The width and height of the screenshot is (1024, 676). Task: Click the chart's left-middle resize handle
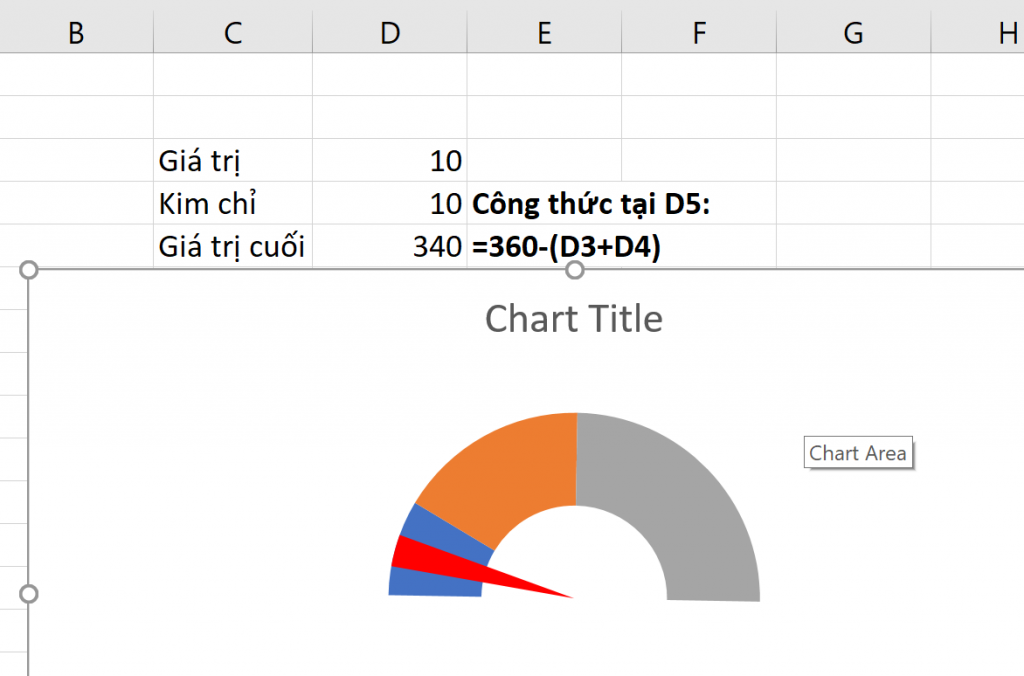(x=29, y=594)
